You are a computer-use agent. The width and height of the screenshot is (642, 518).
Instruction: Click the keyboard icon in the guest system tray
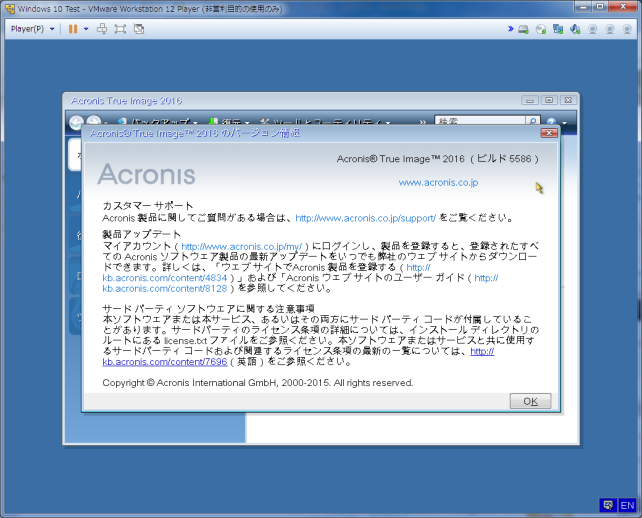[608, 505]
